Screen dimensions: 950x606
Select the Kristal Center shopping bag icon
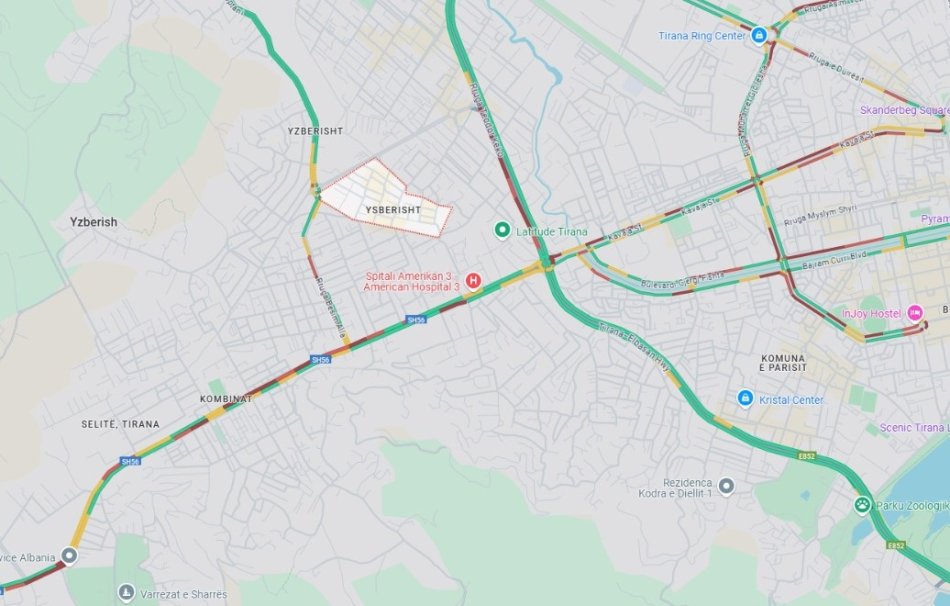click(745, 399)
